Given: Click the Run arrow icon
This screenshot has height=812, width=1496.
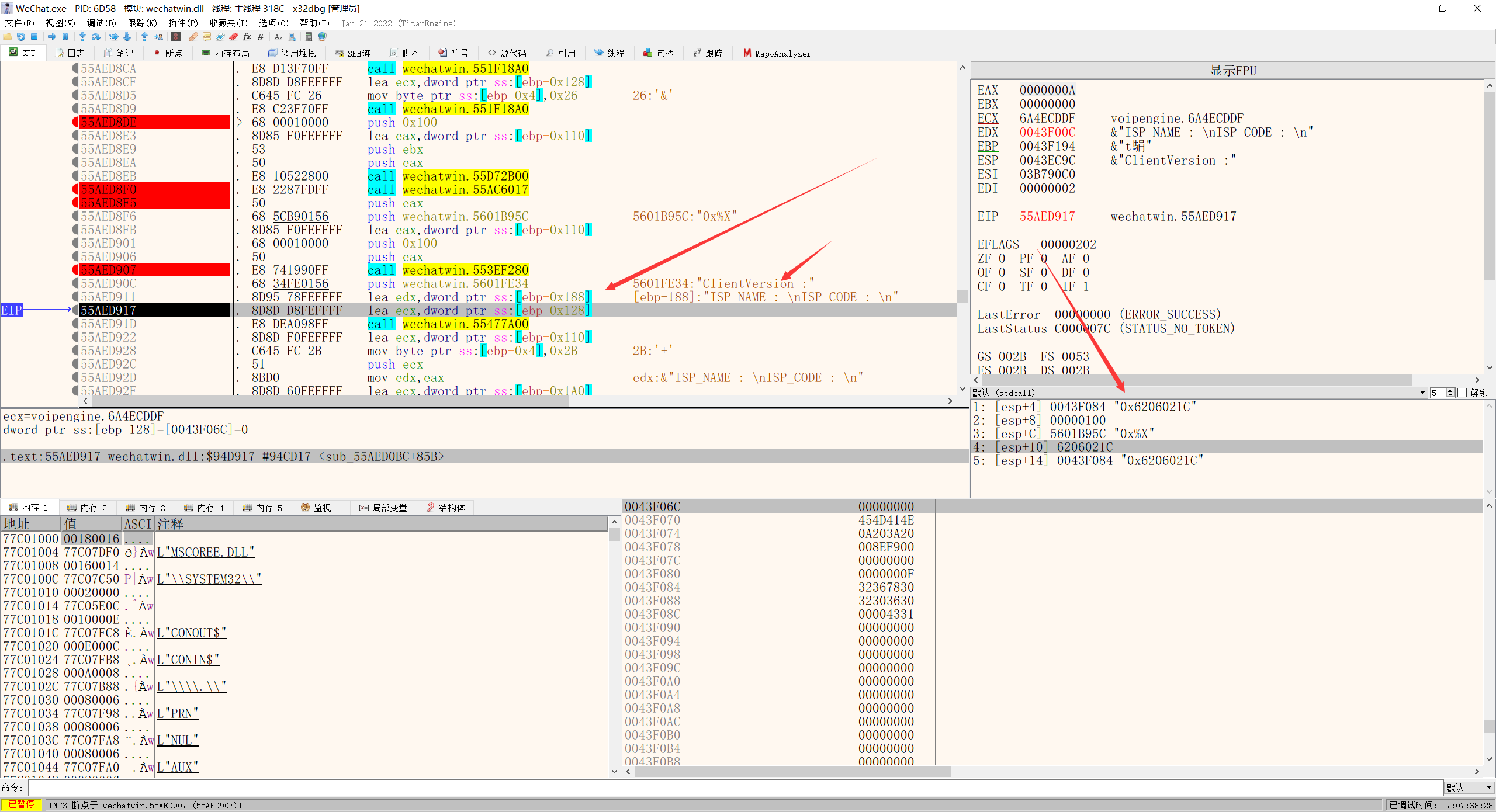Looking at the screenshot, I should coord(52,37).
